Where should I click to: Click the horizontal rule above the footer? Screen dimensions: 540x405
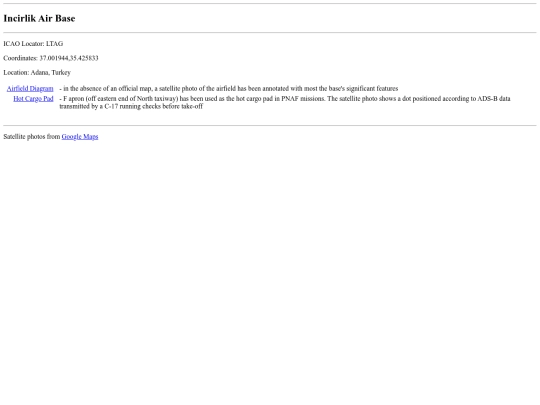point(270,125)
